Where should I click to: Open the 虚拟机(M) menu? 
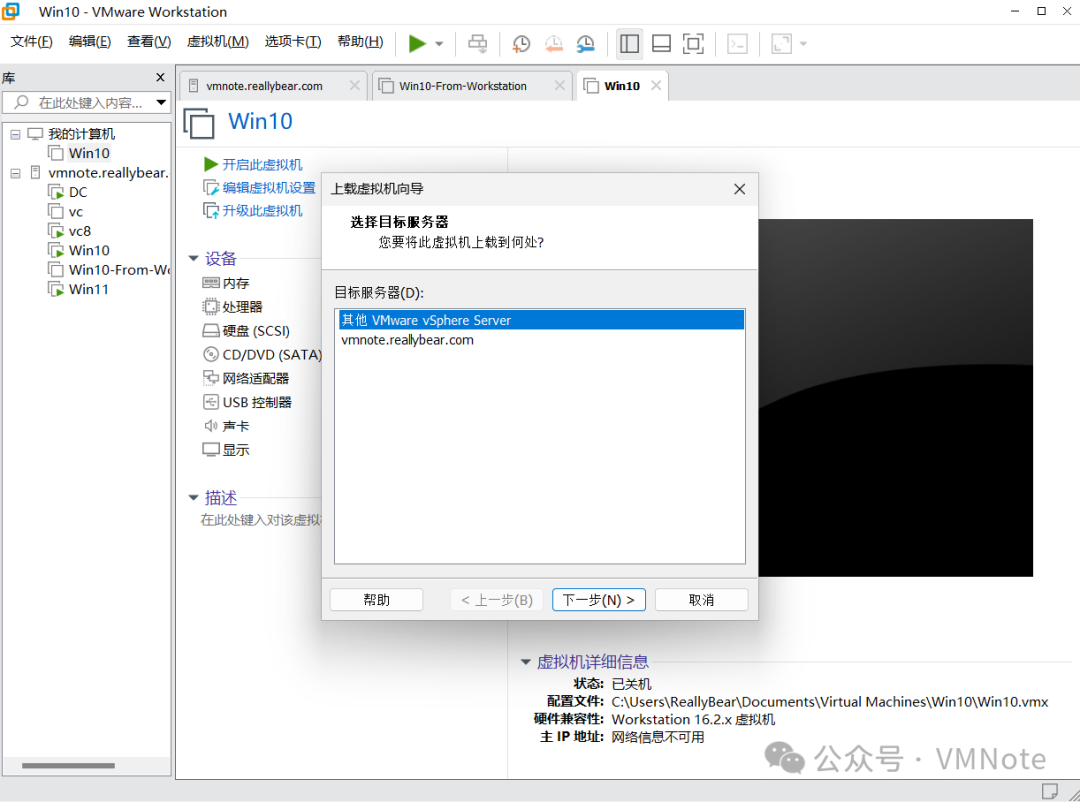[x=218, y=41]
